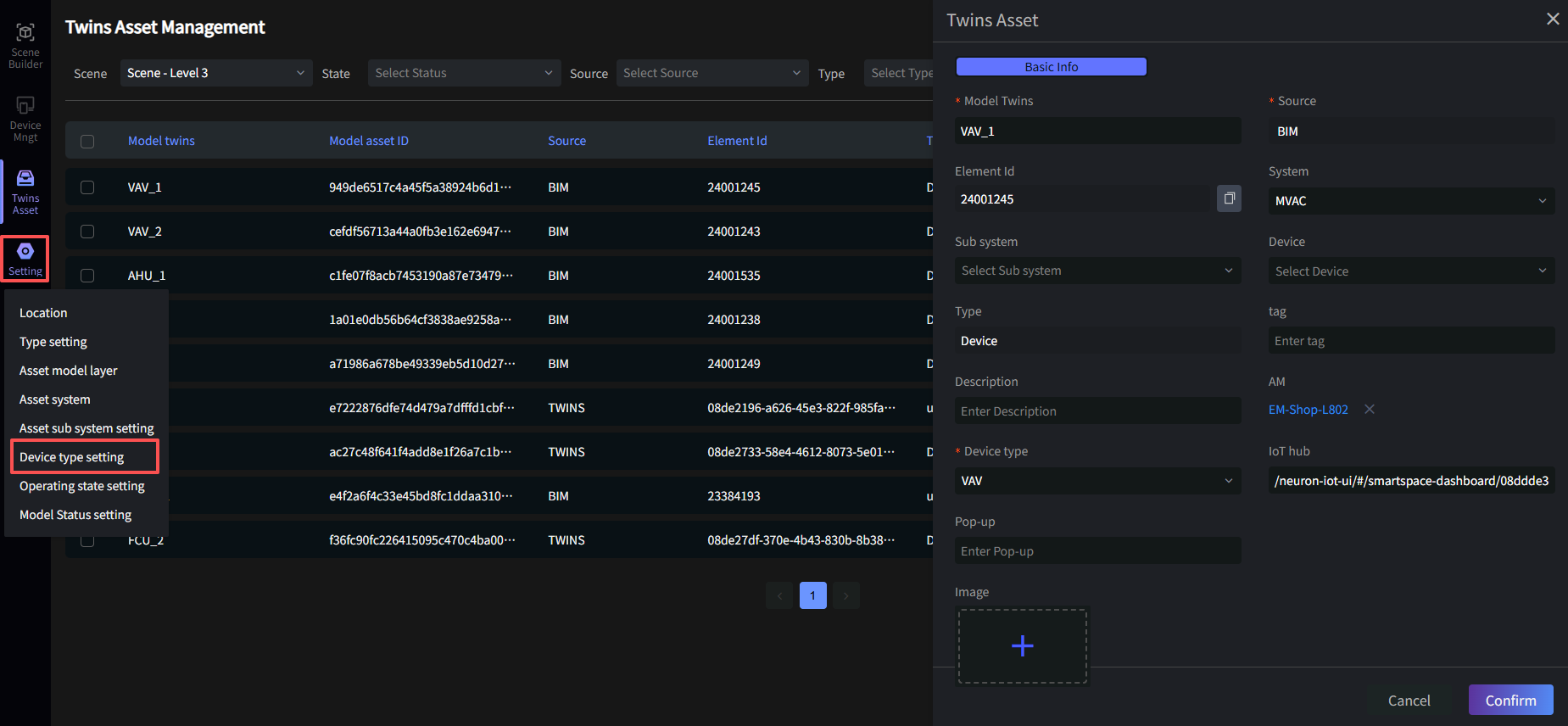This screenshot has height=726, width=1568.
Task: Remove the EM-Shop-L802 AM link
Action: (x=1370, y=410)
